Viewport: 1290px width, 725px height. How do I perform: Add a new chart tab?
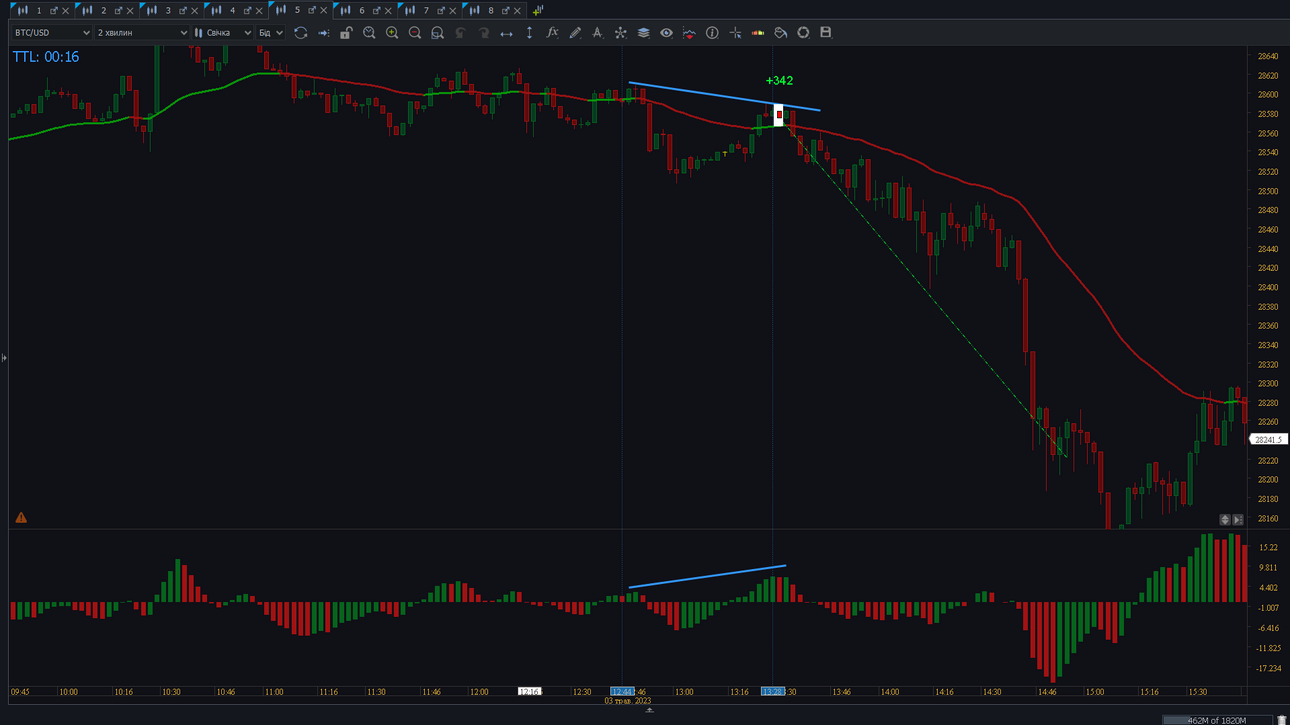point(537,10)
